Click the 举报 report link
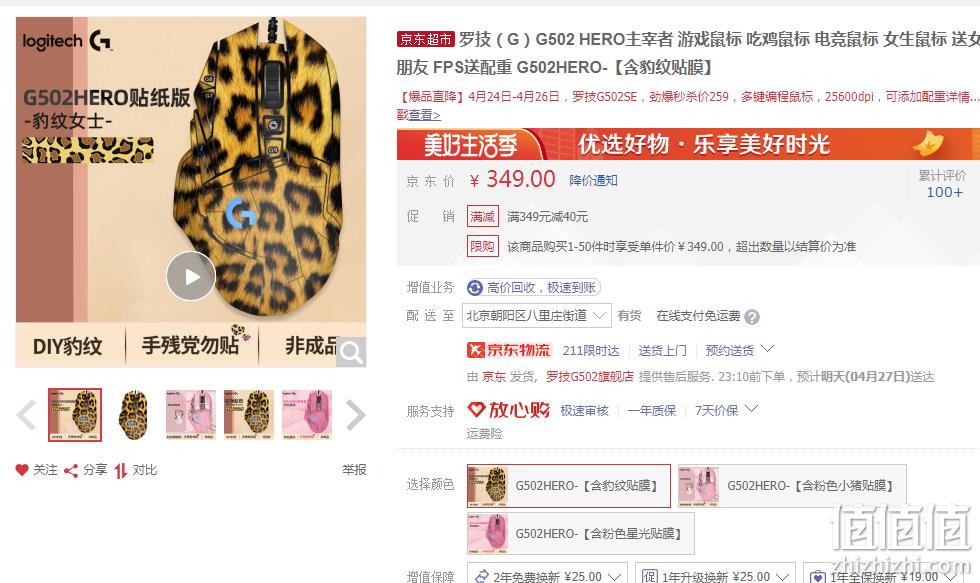Viewport: 980px width, 583px height. pos(354,470)
